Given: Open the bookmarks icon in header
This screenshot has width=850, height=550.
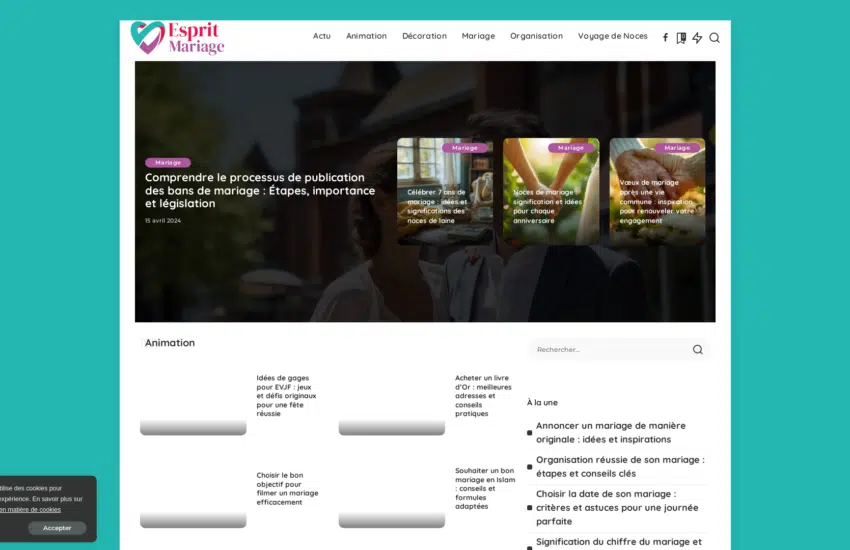Looking at the screenshot, I should [681, 38].
